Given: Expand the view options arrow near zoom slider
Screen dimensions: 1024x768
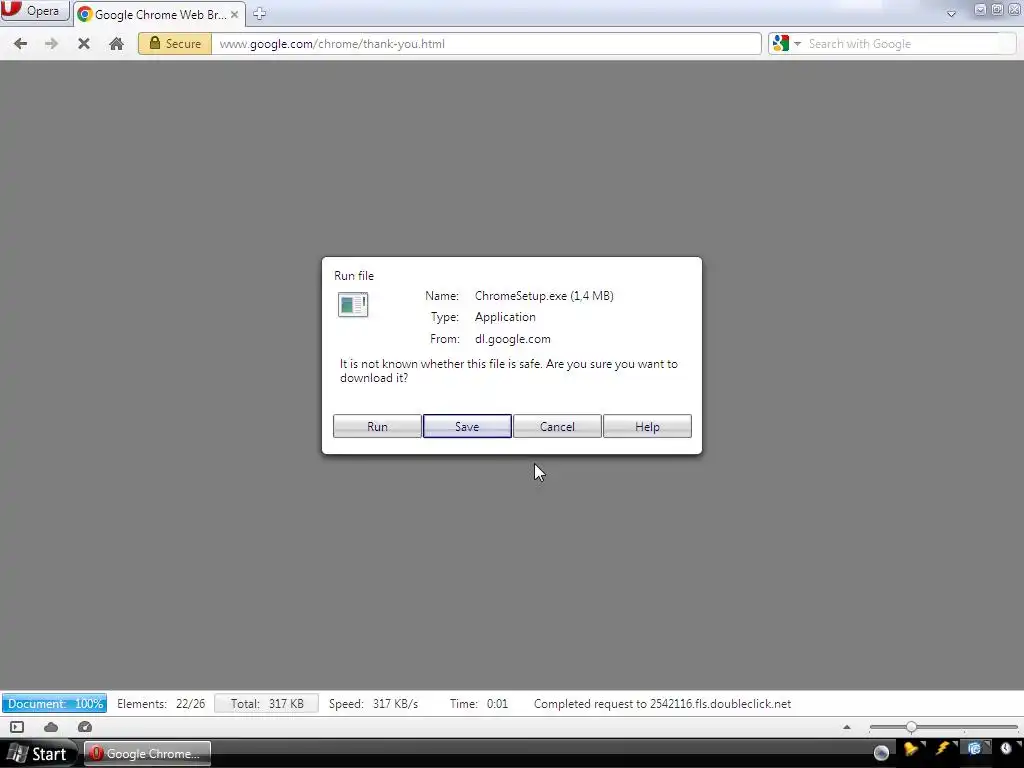Looking at the screenshot, I should point(846,727).
